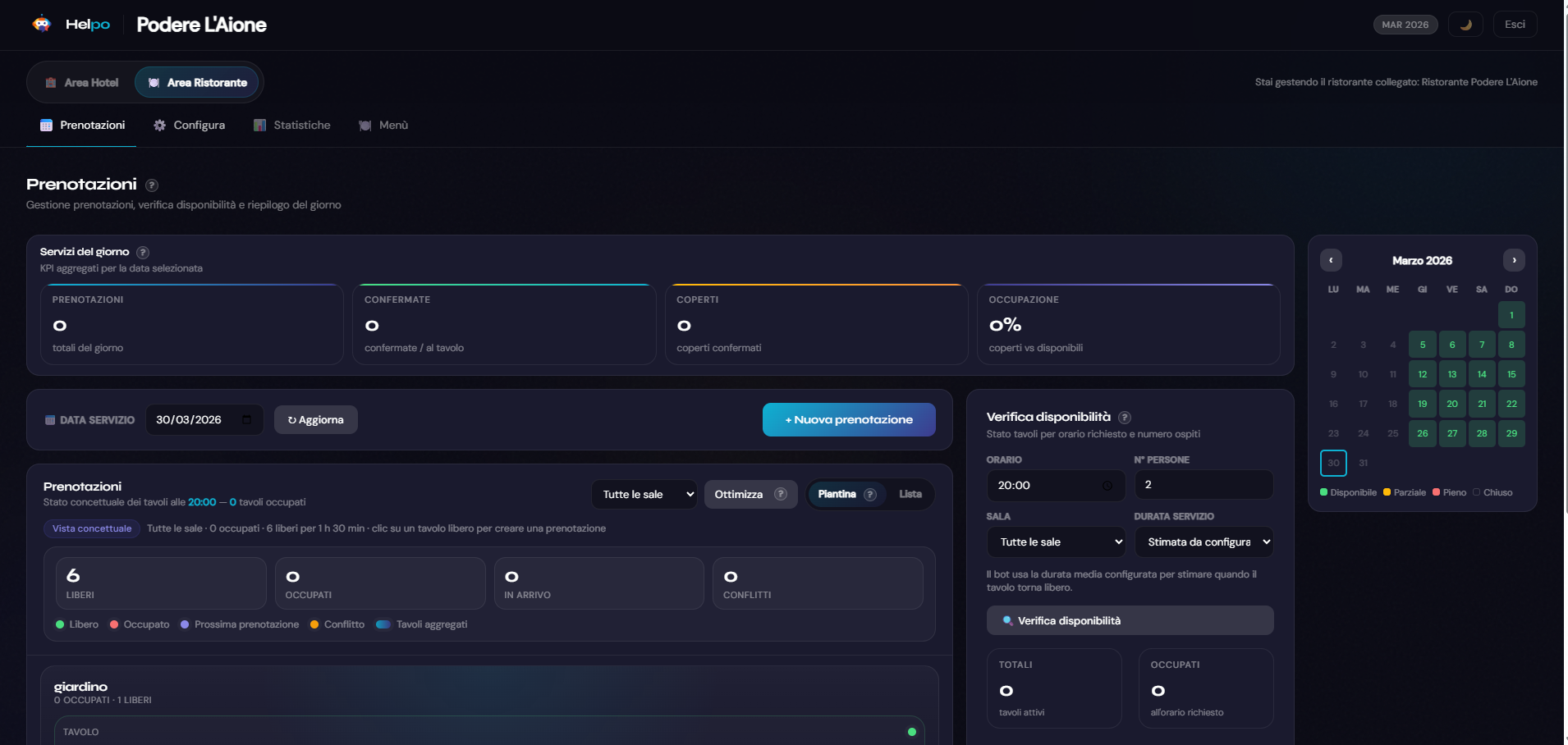Go to next month with calendar arrow

1515,260
